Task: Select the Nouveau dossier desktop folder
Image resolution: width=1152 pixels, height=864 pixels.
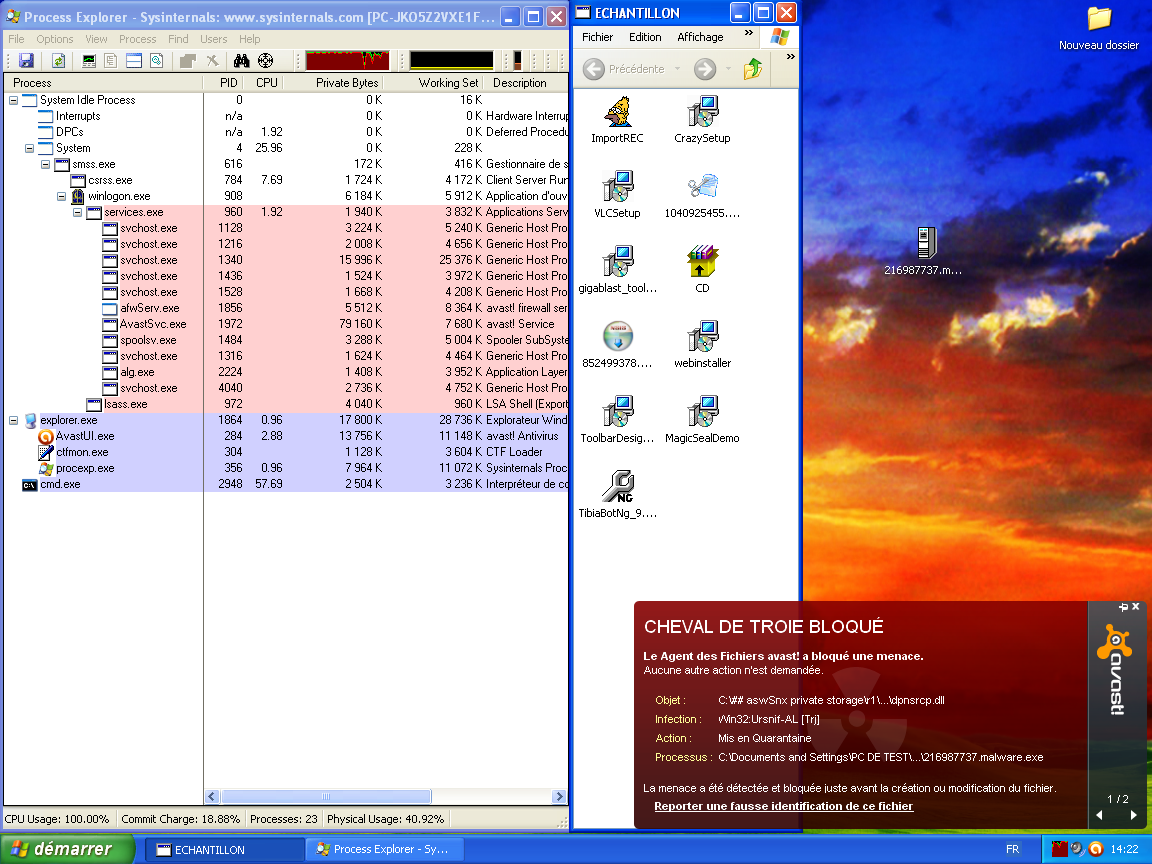Action: pos(1099,28)
